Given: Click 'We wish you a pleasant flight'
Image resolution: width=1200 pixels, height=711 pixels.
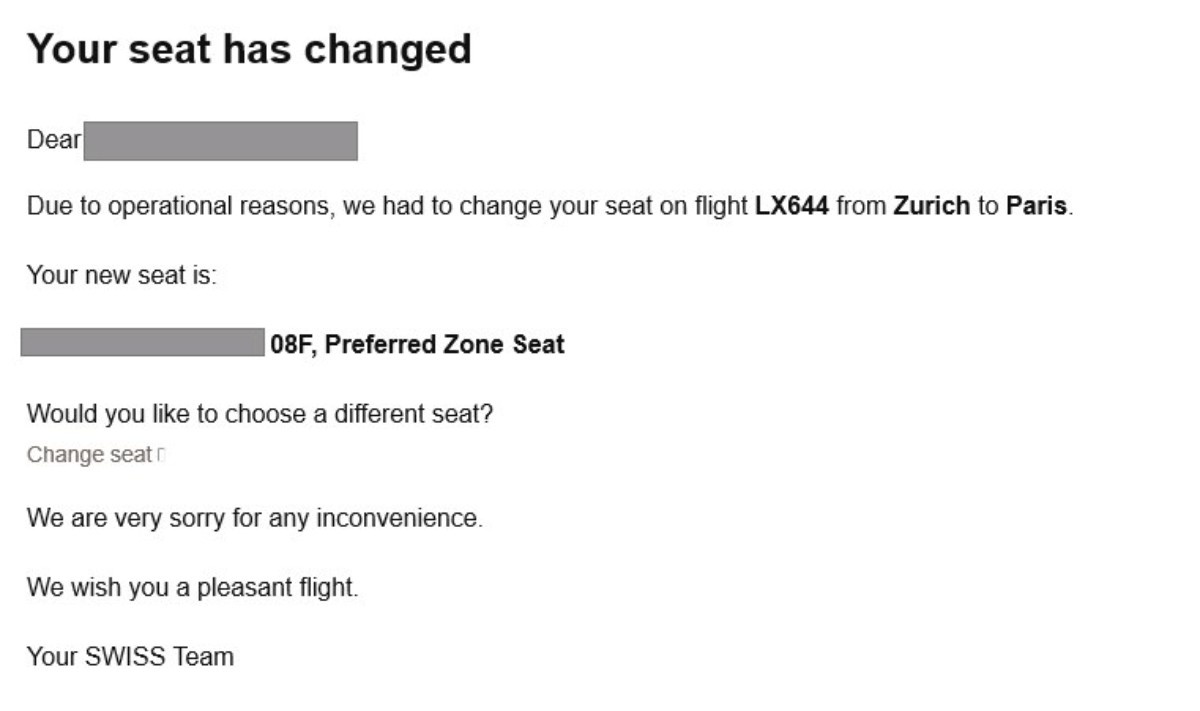Looking at the screenshot, I should coord(192,587).
